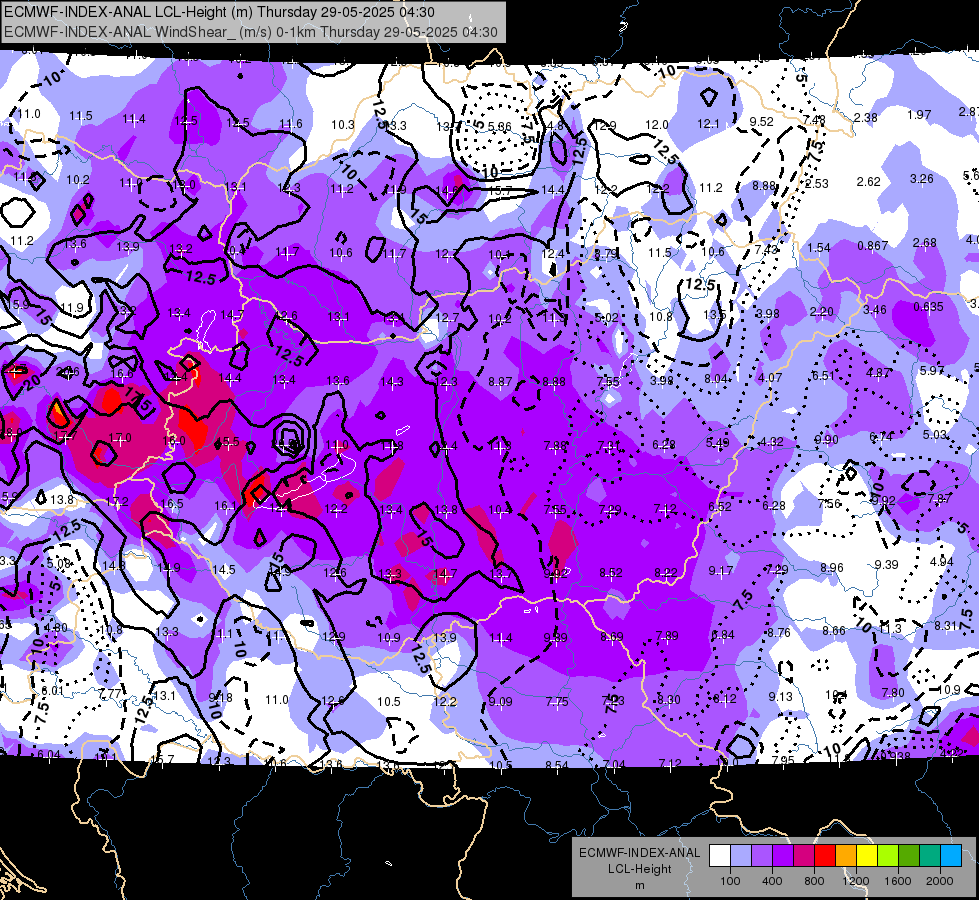Click the wind shear value 9.52
Image resolution: width=979 pixels, height=900 pixels.
761,122
